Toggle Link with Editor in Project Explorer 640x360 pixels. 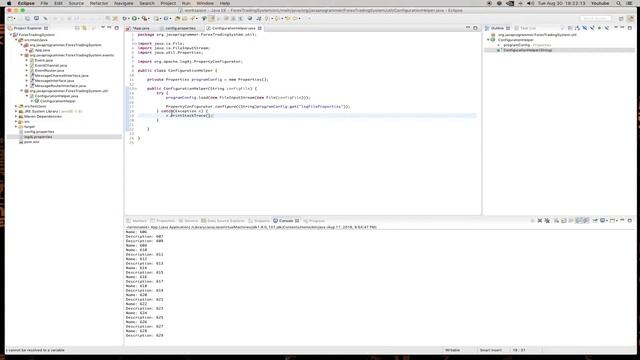pos(84,28)
